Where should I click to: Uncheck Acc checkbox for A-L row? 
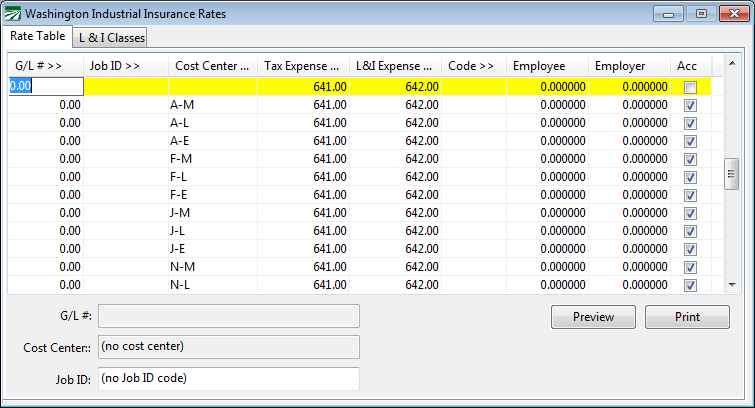point(690,123)
